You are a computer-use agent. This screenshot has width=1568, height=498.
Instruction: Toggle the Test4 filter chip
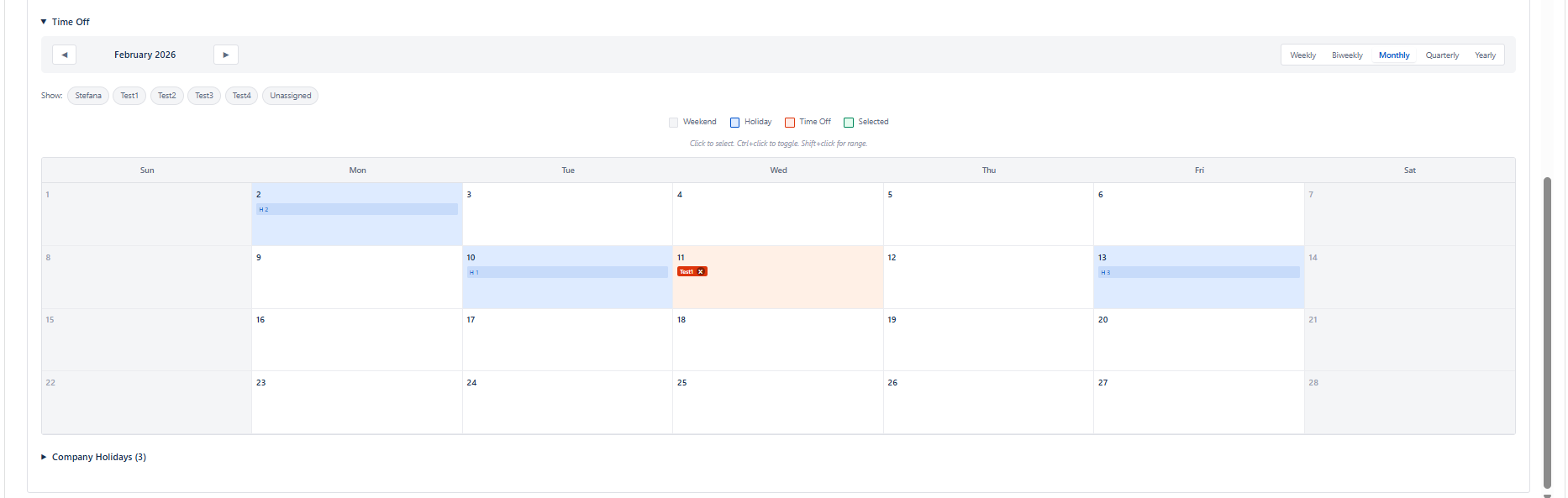(x=242, y=96)
